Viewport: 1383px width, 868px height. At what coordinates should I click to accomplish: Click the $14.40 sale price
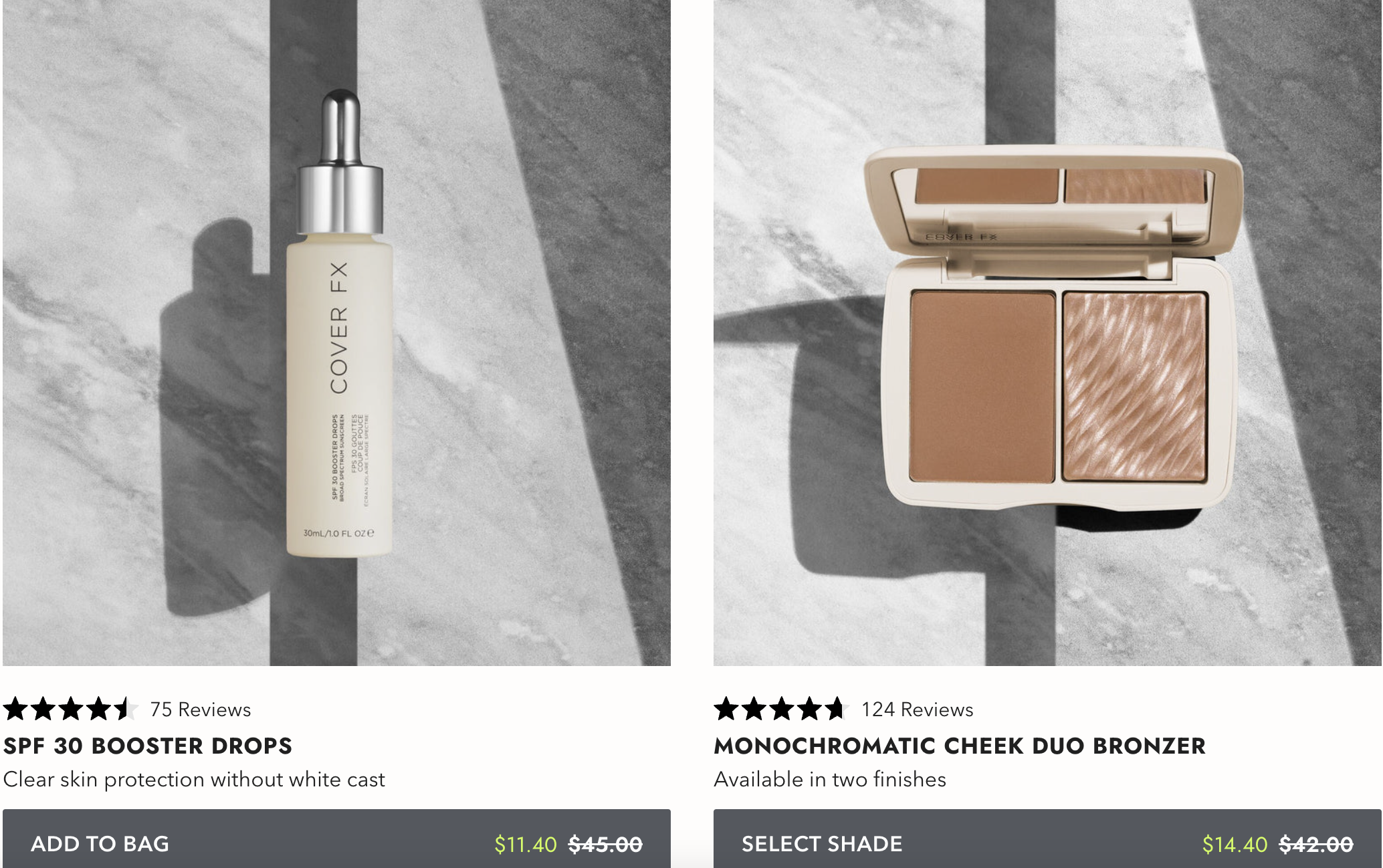coord(1235,845)
